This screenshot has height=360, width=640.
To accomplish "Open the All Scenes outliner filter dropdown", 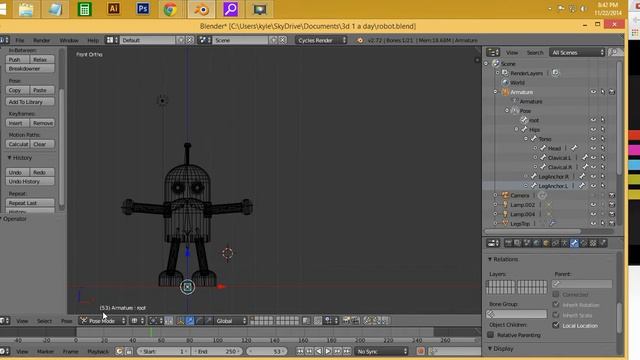I will [577, 52].
